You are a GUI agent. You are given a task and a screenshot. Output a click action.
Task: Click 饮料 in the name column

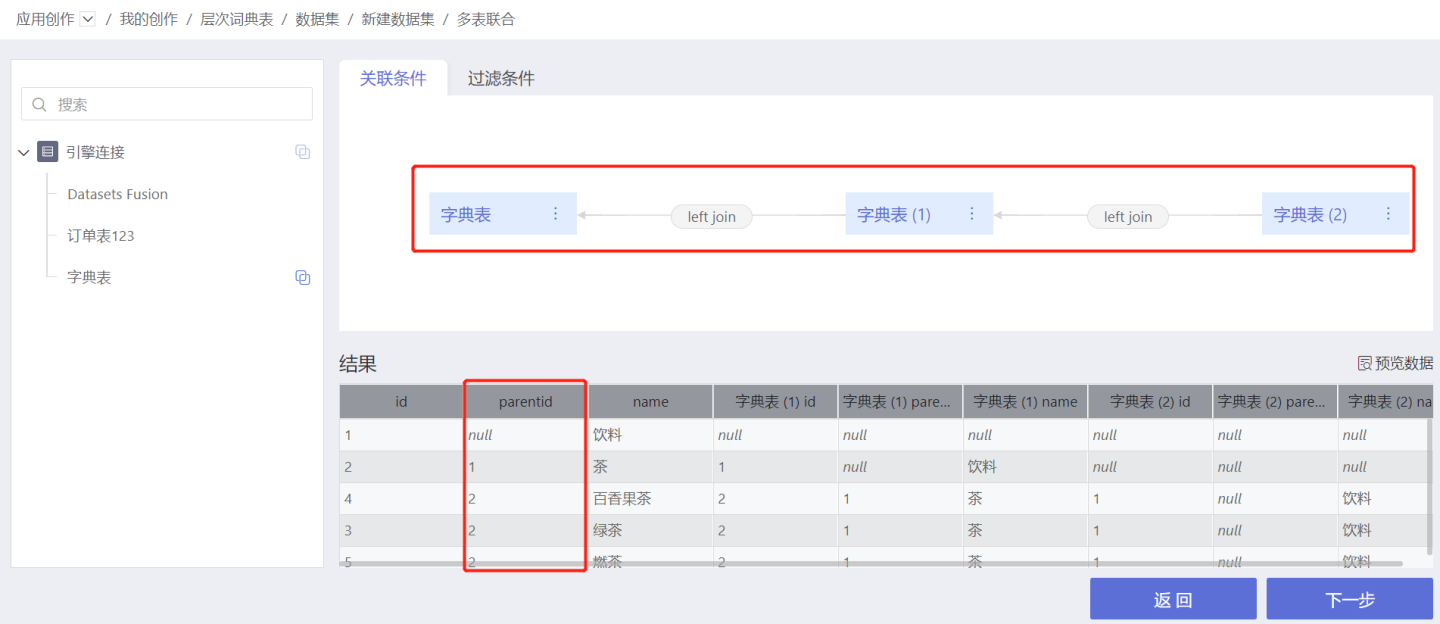pos(650,435)
